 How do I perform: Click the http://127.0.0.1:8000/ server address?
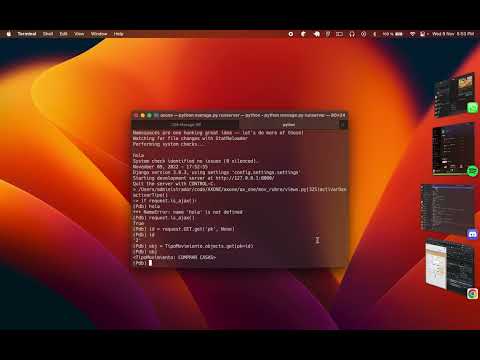[x=245, y=178]
